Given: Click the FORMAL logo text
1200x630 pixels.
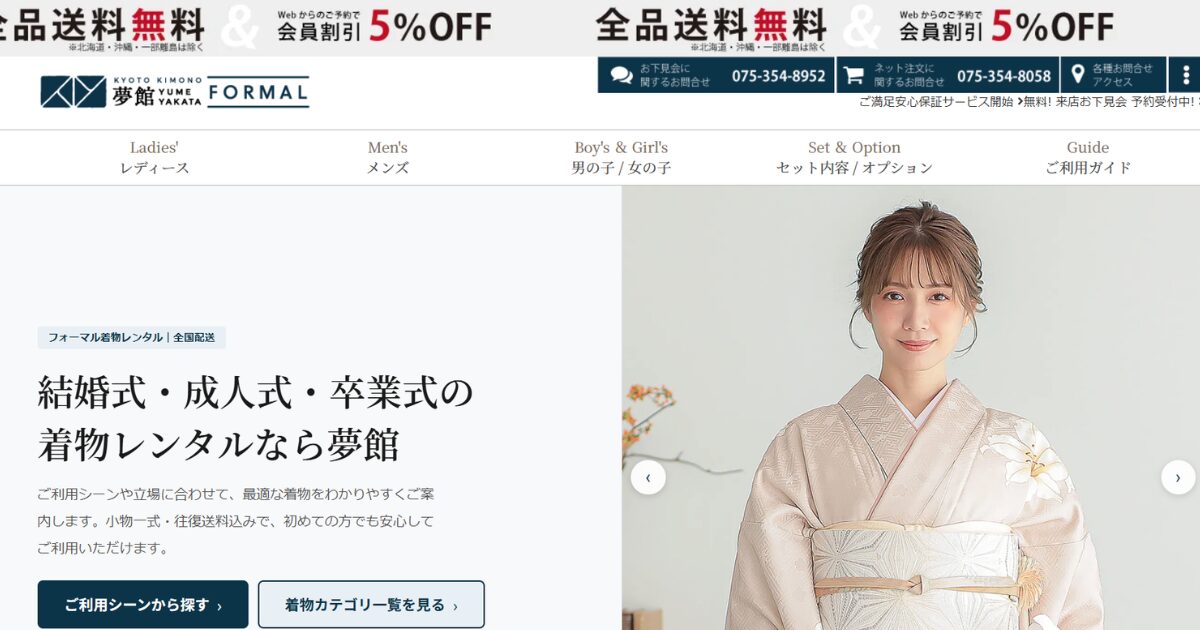Looking at the screenshot, I should (259, 92).
